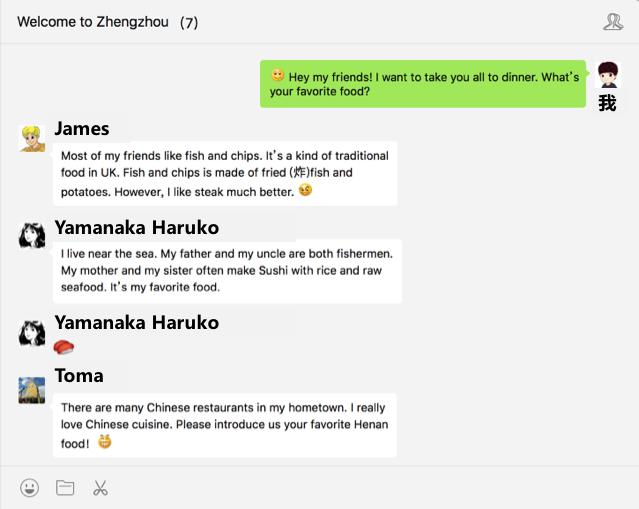Image resolution: width=639 pixels, height=509 pixels.
Task: Click Haruko's avatar beside the sushi sticker
Action: [x=32, y=332]
